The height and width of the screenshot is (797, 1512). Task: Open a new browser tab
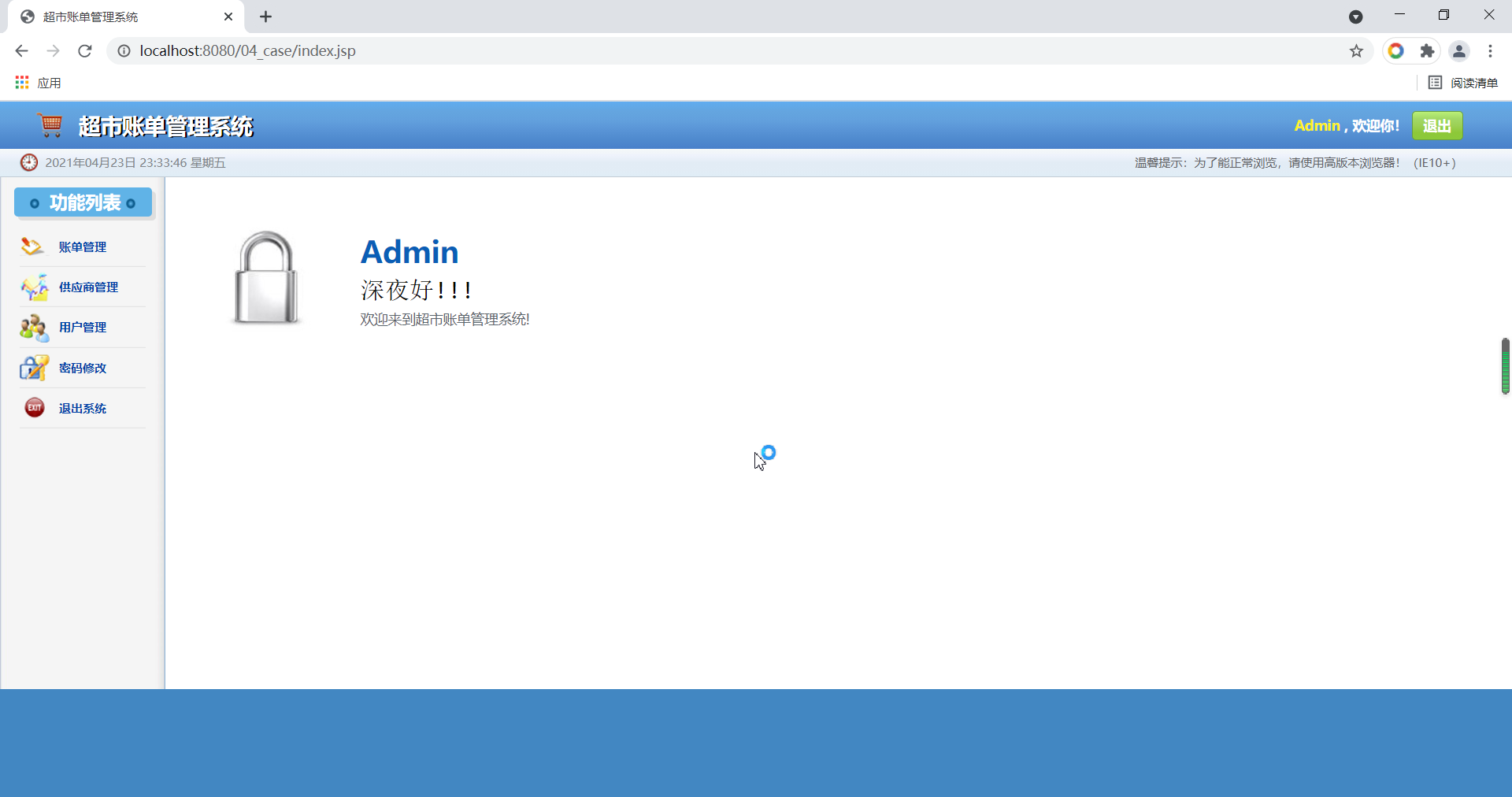(x=265, y=17)
